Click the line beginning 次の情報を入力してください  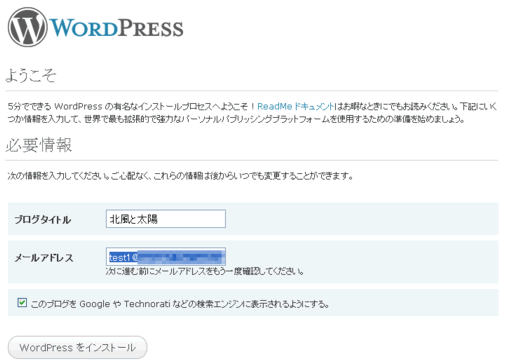click(x=180, y=176)
